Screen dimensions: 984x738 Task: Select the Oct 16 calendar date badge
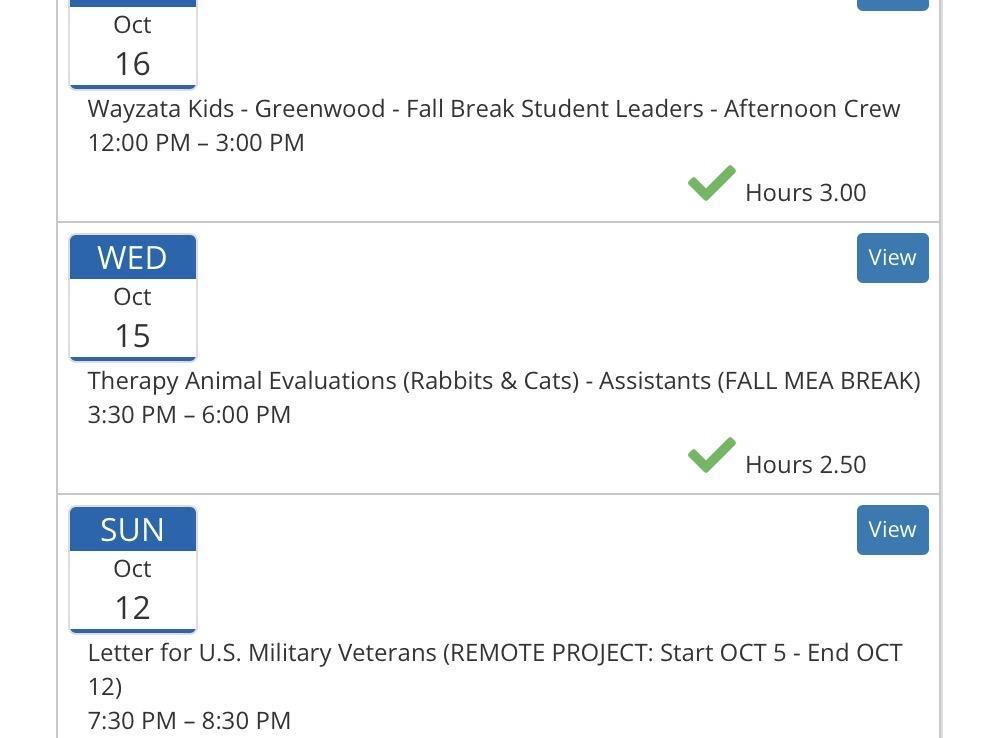pos(133,45)
